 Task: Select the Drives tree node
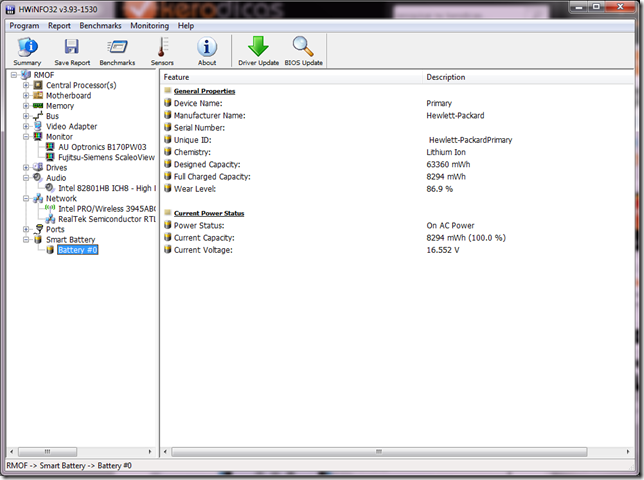56,168
